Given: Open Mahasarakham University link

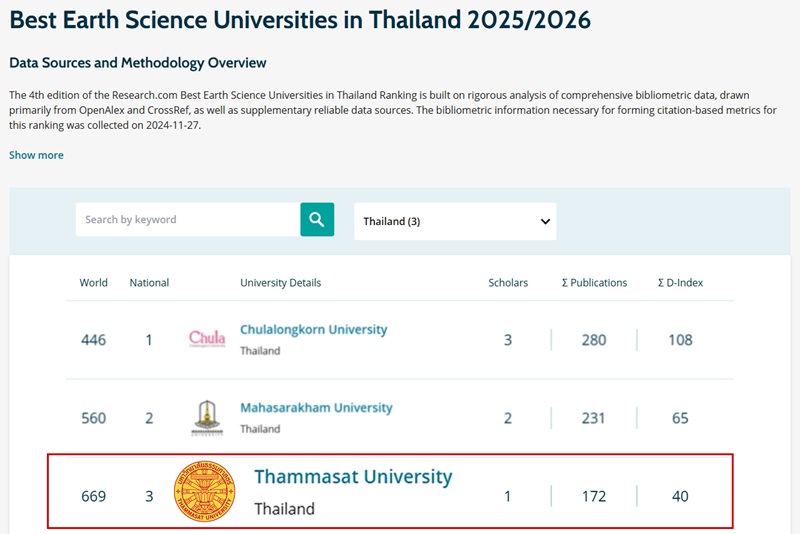Looking at the screenshot, I should (x=316, y=408).
